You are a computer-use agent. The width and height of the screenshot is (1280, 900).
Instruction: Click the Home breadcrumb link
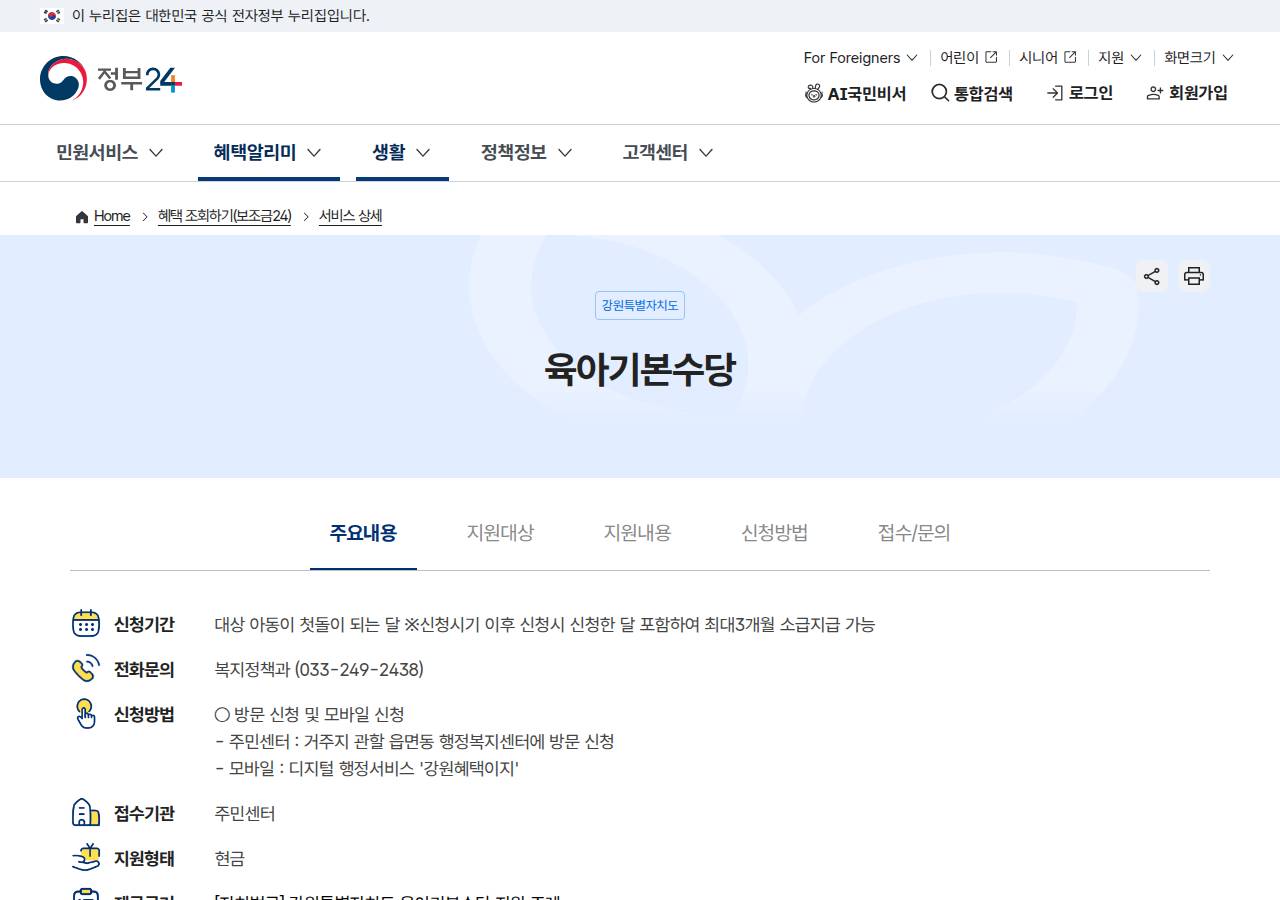point(112,216)
